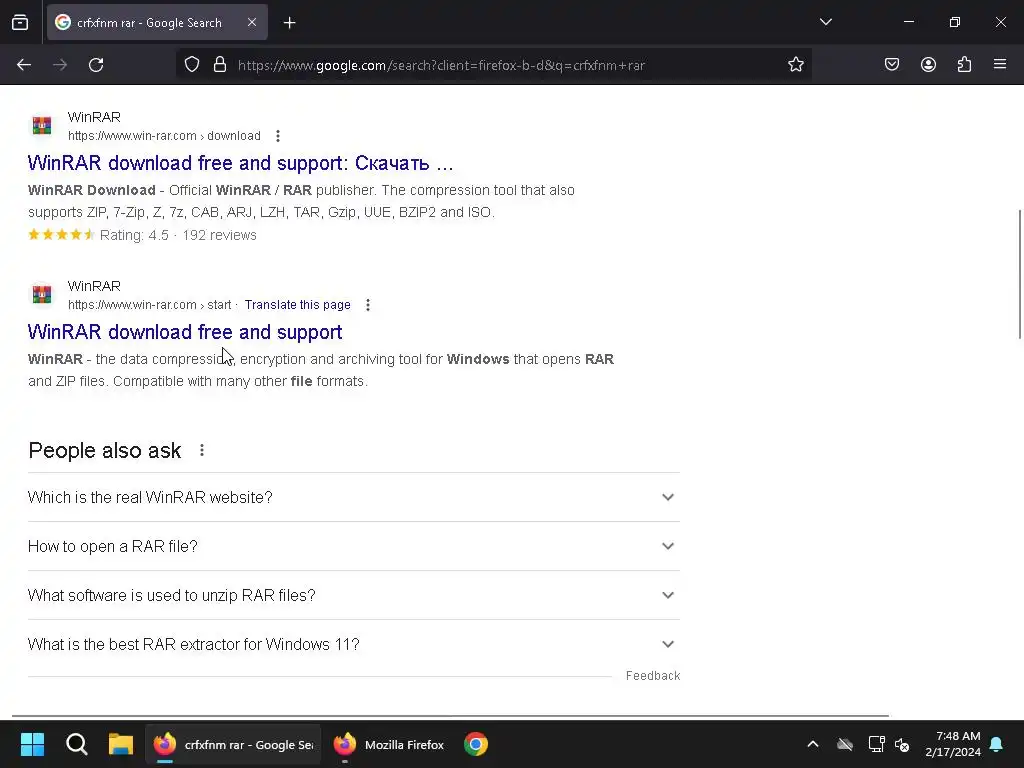Bookmark this page with the star
Screen dimensions: 1024x768
coord(795,65)
